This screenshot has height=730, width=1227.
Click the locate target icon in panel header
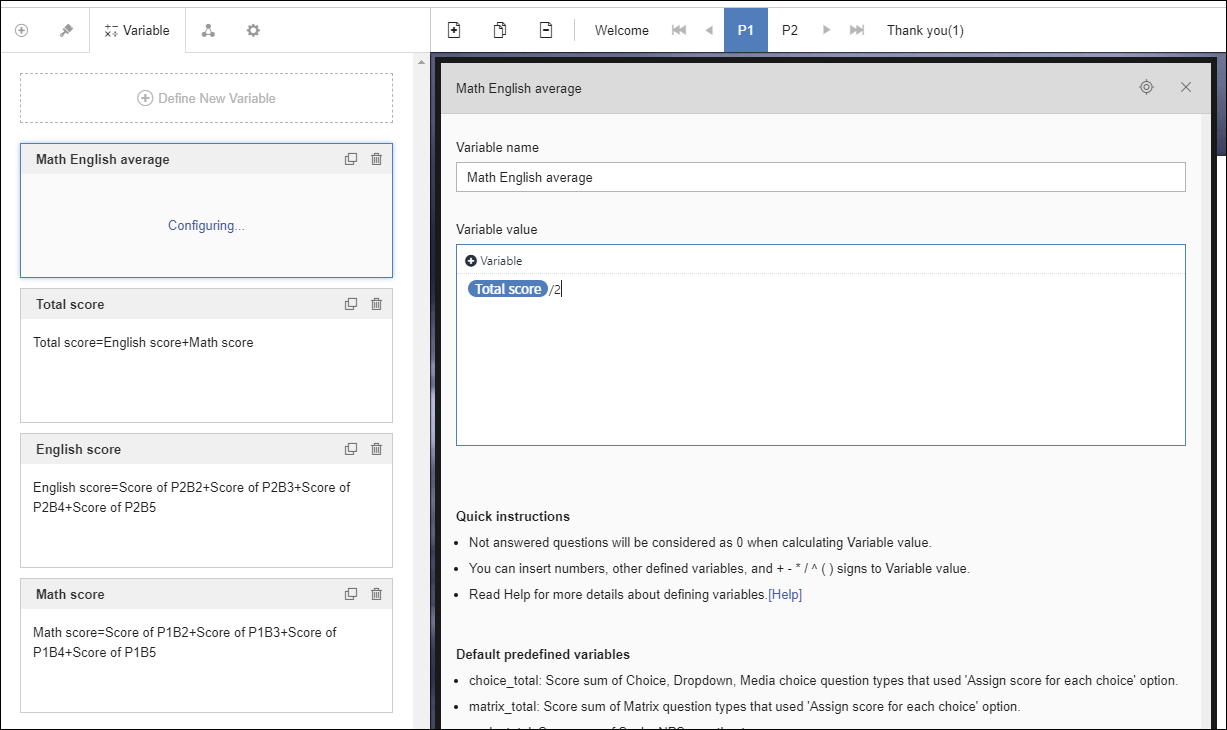[x=1146, y=87]
